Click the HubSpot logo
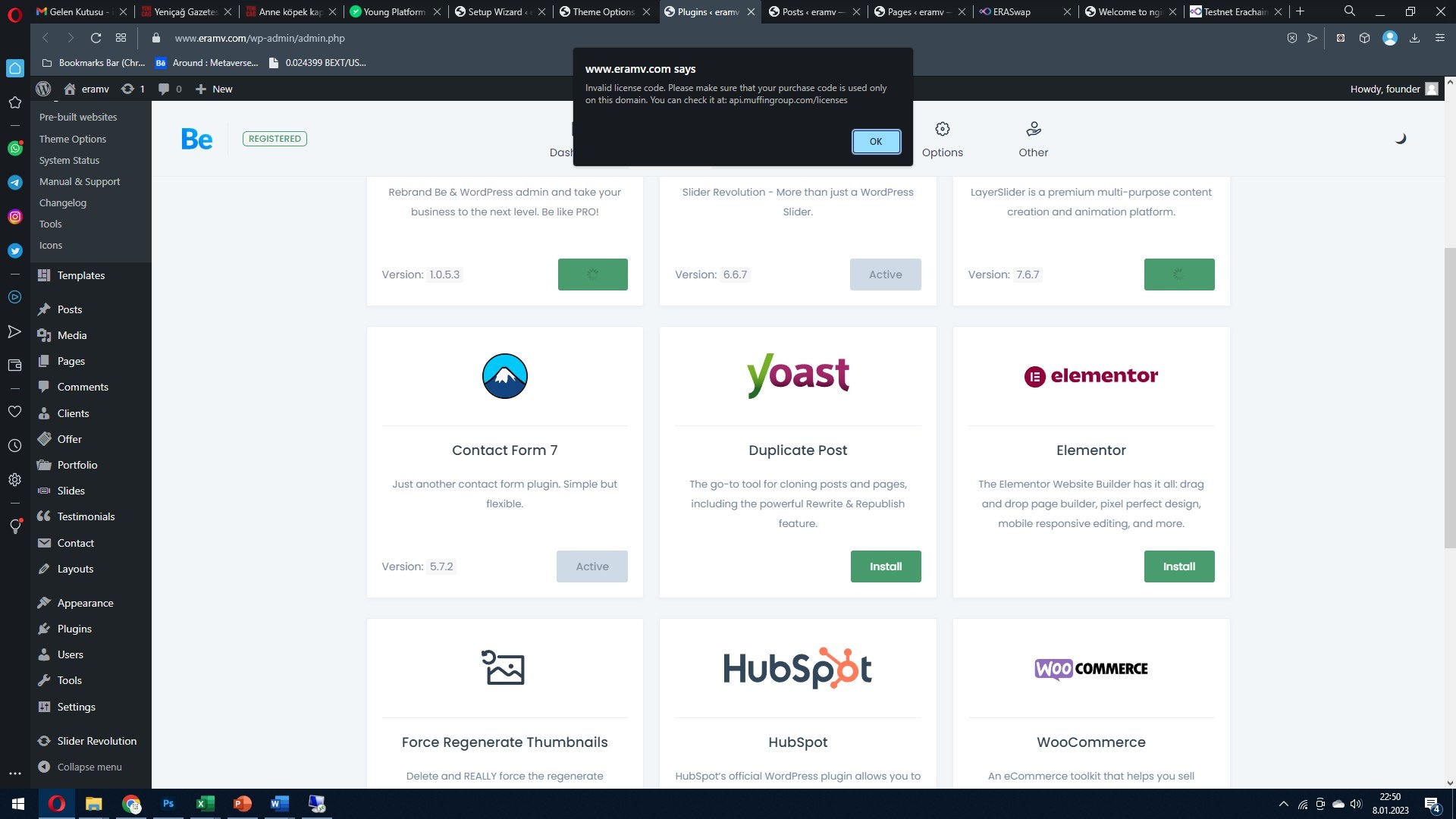The height and width of the screenshot is (819, 1456). click(x=798, y=668)
